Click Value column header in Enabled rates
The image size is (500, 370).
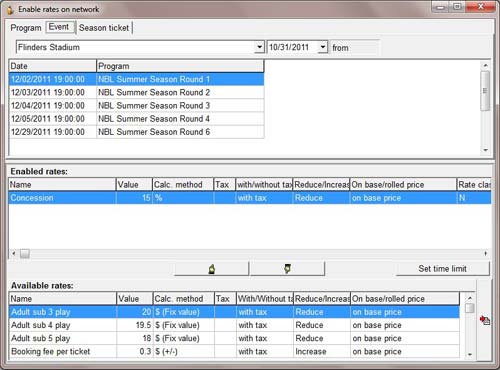(134, 185)
